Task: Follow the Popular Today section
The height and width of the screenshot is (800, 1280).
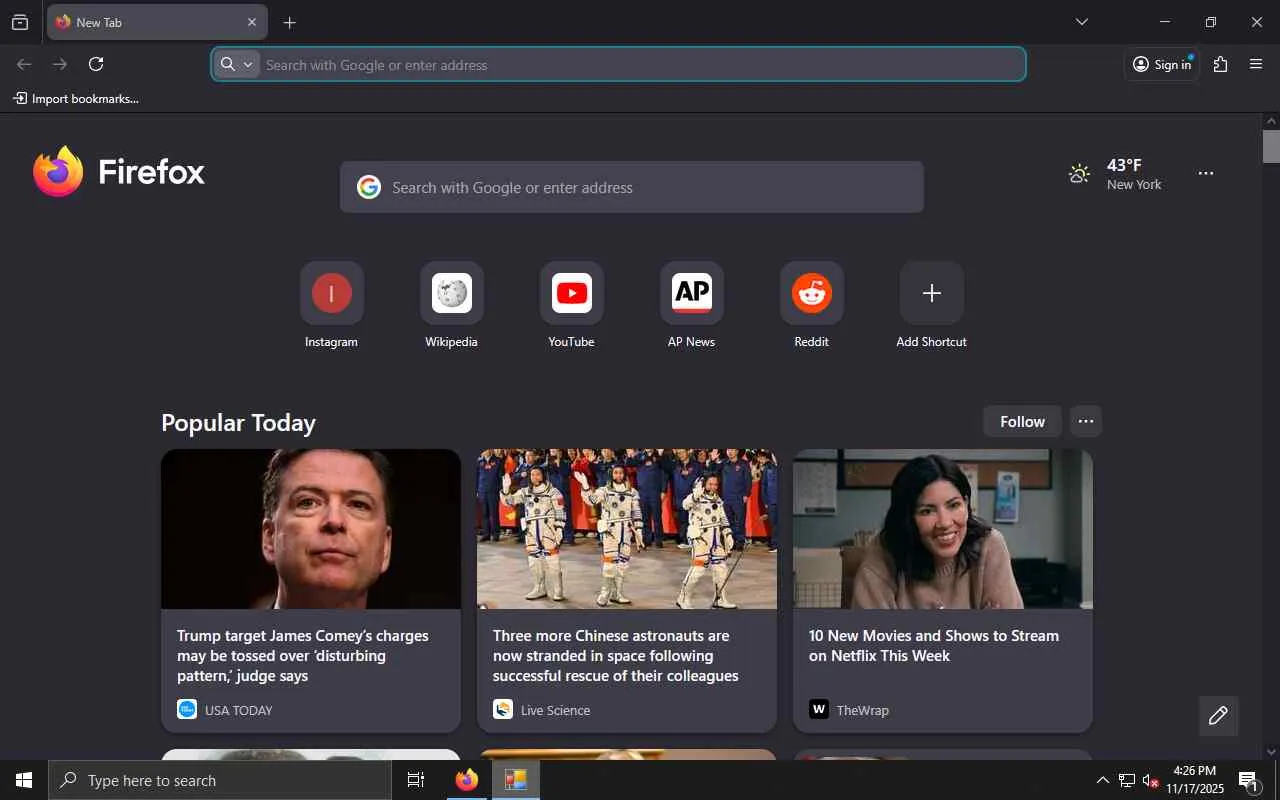Action: click(x=1022, y=422)
